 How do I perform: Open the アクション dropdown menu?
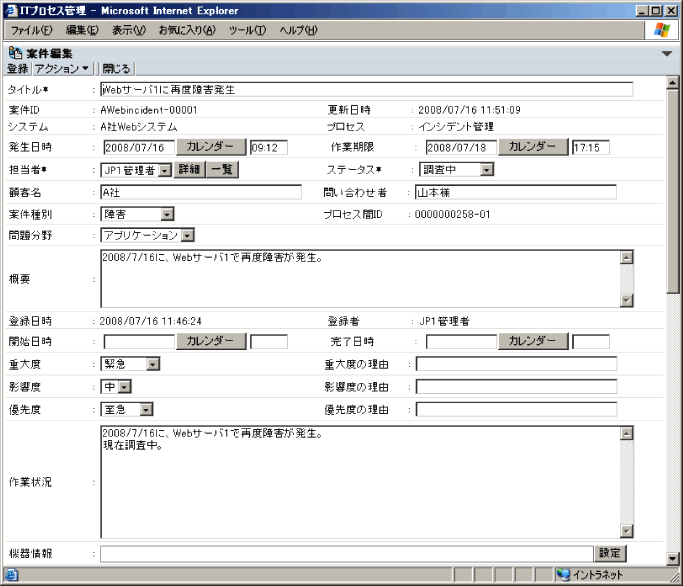point(61,69)
